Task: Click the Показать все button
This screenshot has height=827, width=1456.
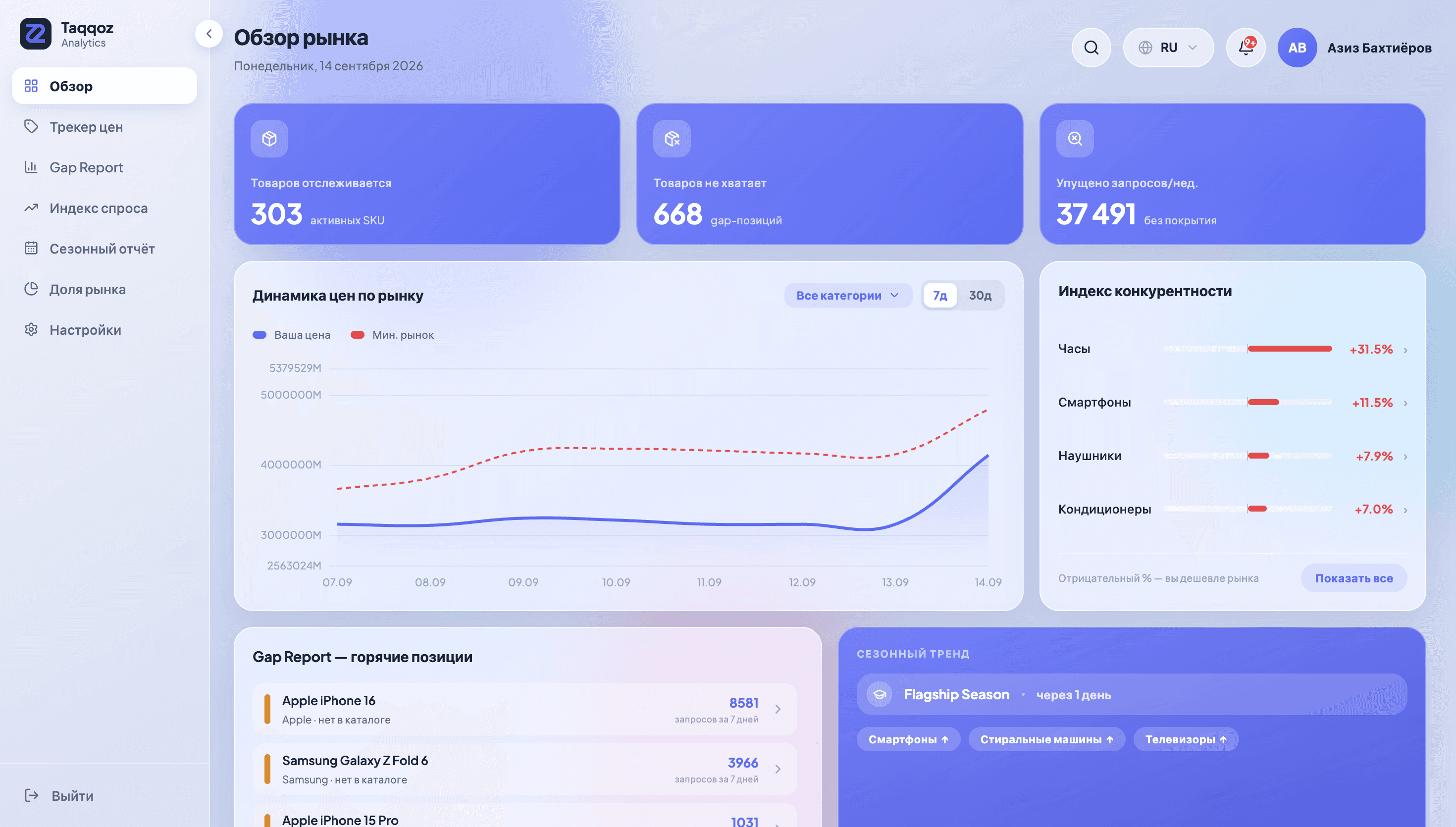Action: pyautogui.click(x=1354, y=578)
